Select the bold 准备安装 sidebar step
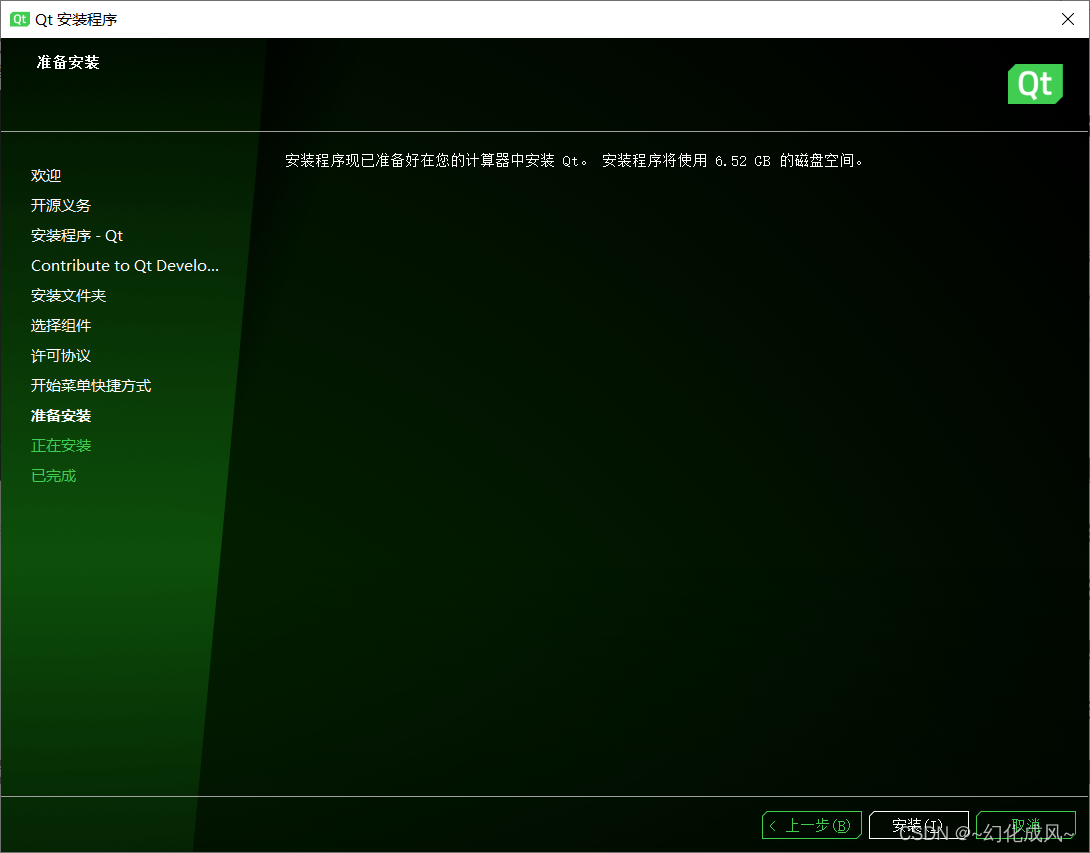The image size is (1090, 853). pyautogui.click(x=61, y=416)
